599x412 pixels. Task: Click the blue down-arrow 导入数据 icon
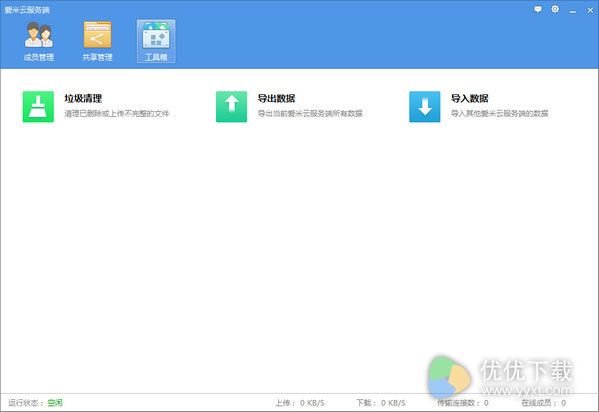point(425,107)
